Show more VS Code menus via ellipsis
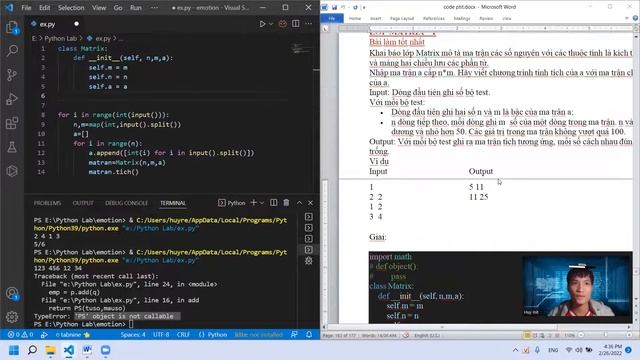This screenshot has height=360, width=640. click(x=154, y=8)
